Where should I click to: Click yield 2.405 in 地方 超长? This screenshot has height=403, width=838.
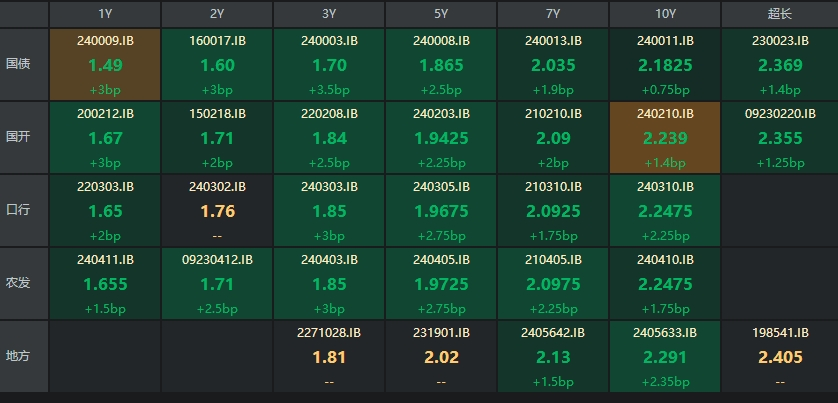(780, 357)
